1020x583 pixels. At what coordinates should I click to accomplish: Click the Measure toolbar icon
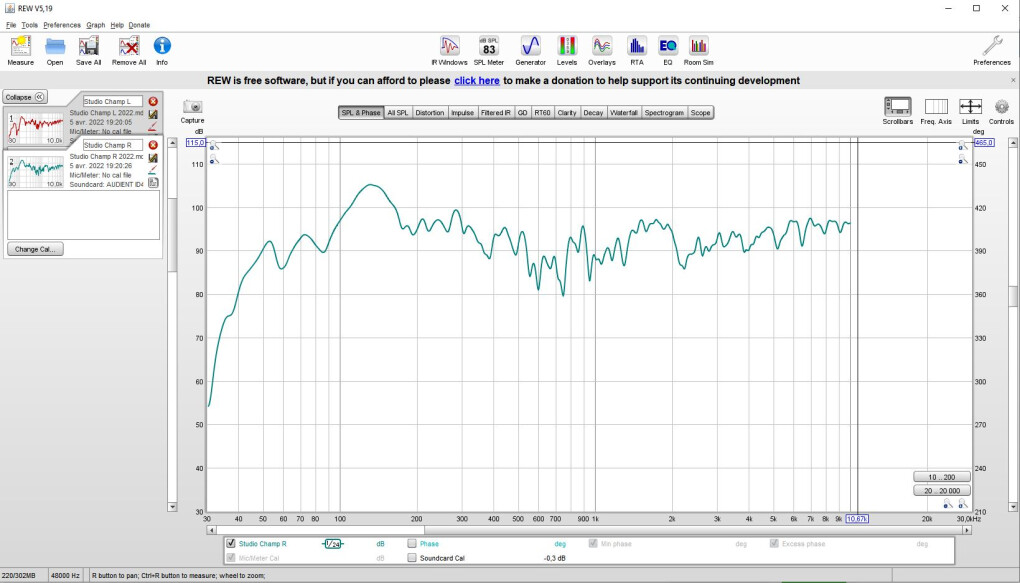(21, 46)
